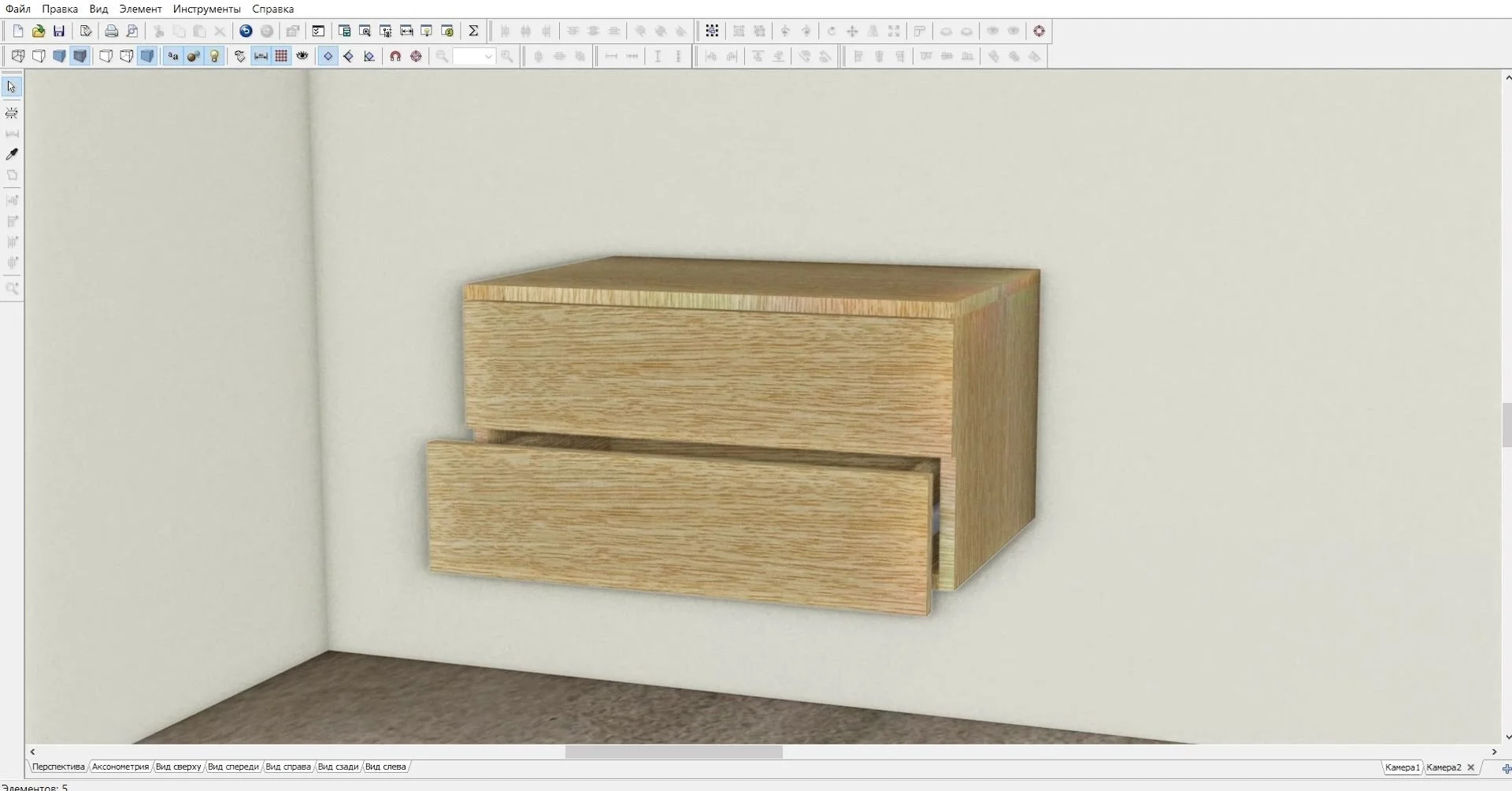
Task: Toggle the eye visibility icon
Action: [302, 57]
